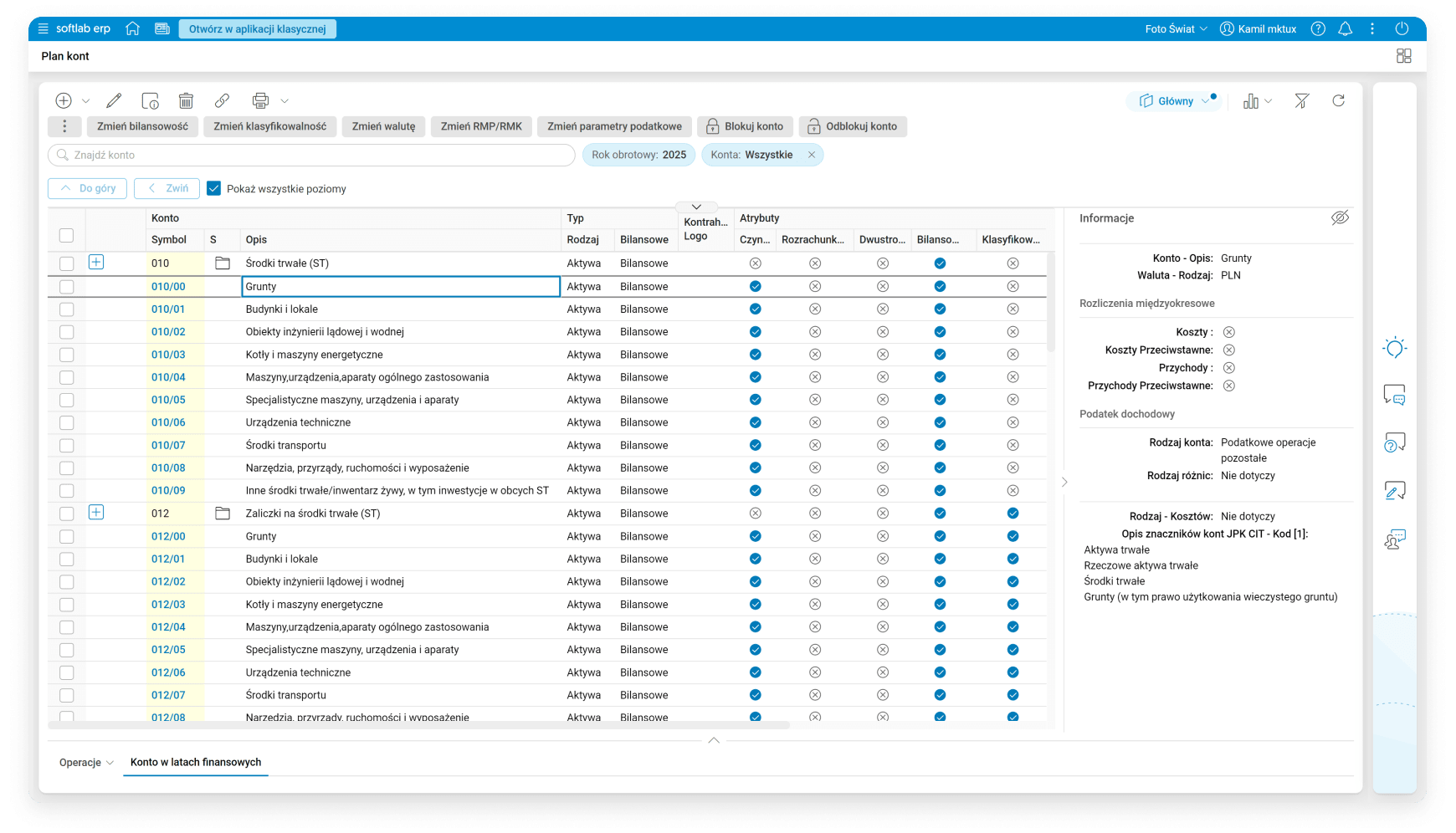
Task: Open the Foto Świat company dropdown
Action: click(x=1176, y=28)
